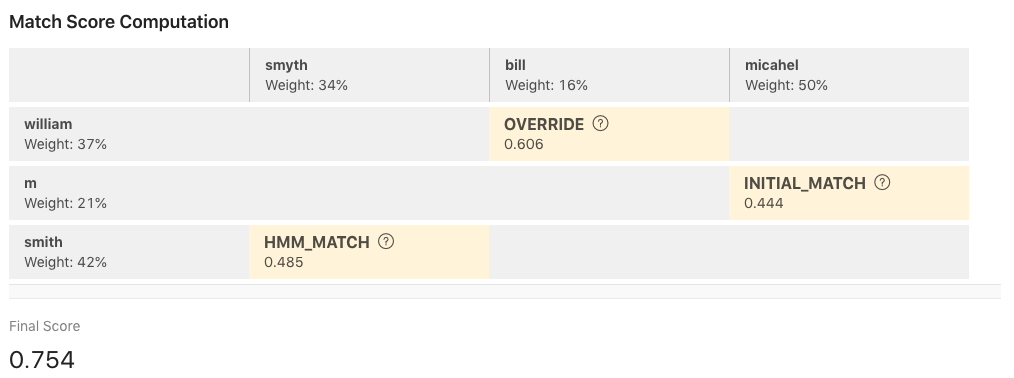This screenshot has height=378, width=1014.
Task: Click the 0.444 score value
Action: coord(764,204)
